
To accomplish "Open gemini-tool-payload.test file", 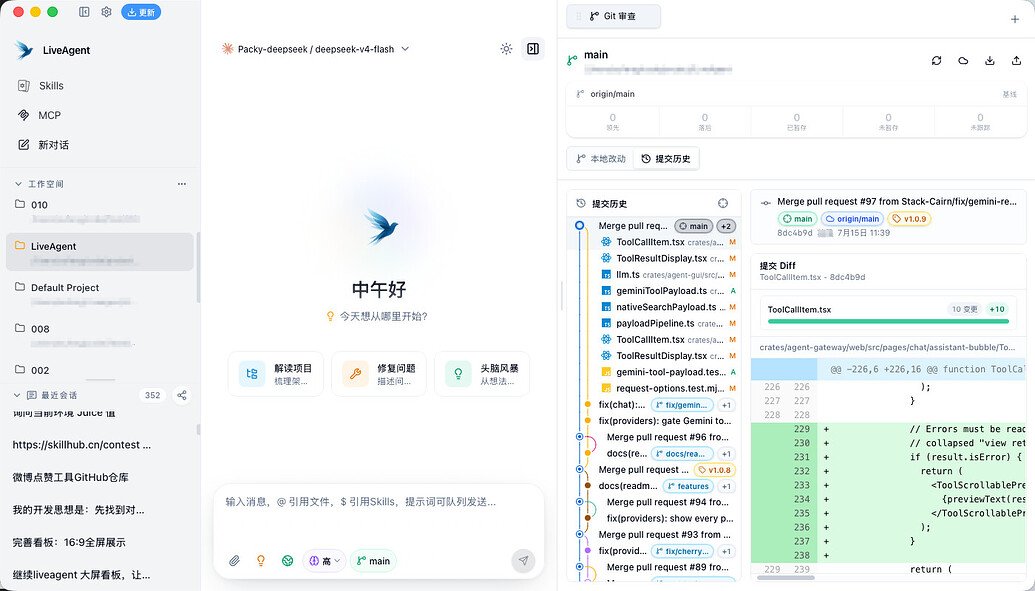I will pyautogui.click(x=667, y=372).
